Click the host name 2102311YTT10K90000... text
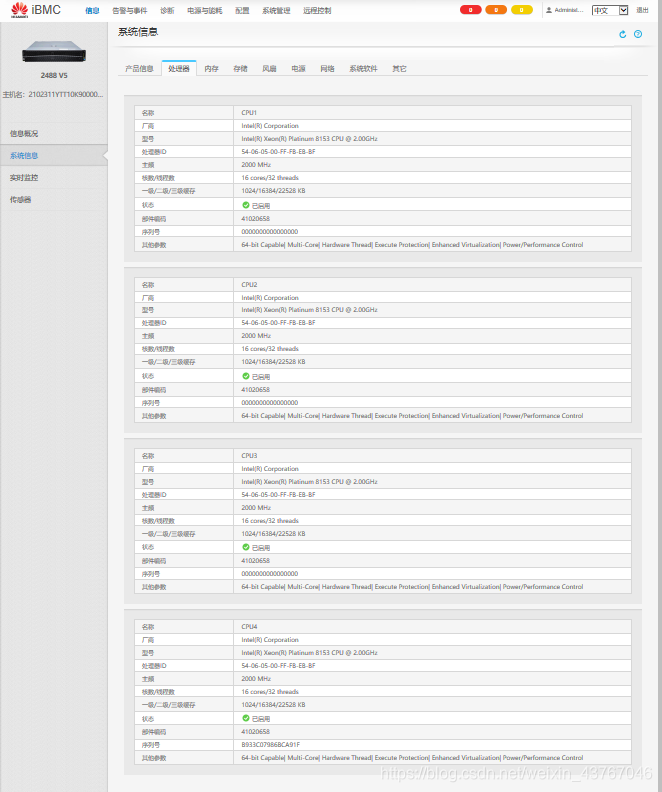 click(66, 94)
